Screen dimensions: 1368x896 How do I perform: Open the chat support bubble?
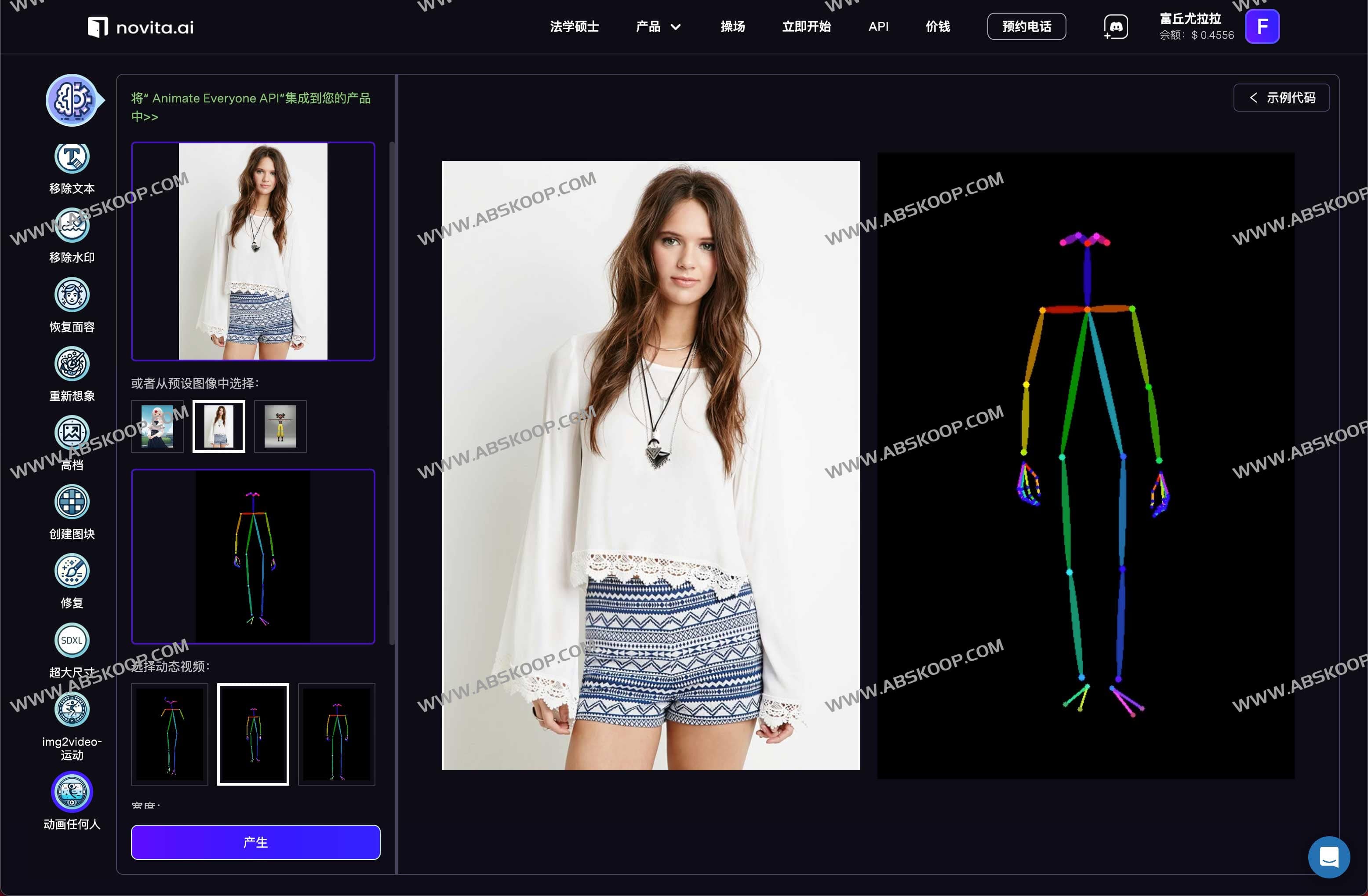pos(1328,857)
